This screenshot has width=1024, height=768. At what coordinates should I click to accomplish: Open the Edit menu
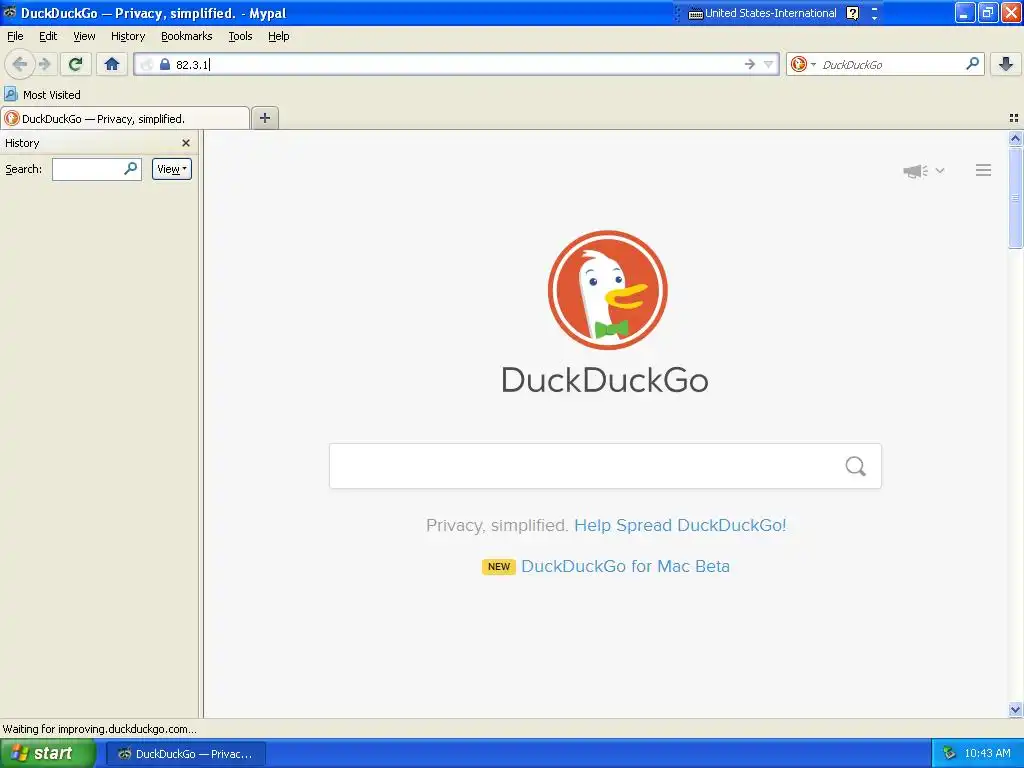[x=48, y=36]
